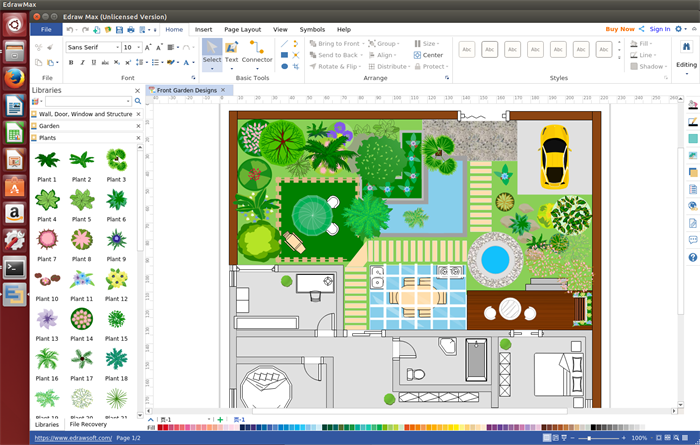Open the www.edrawsoft.com link

(73, 438)
